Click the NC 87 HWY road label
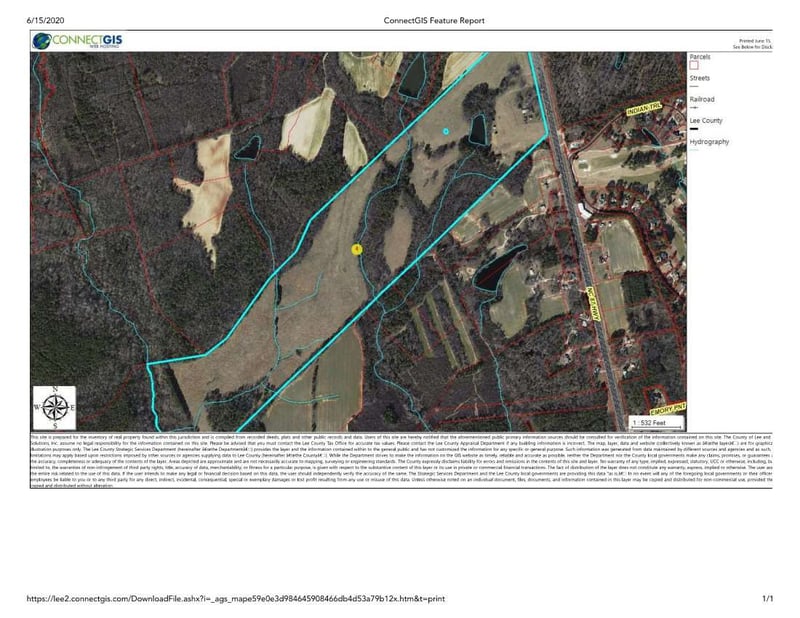This screenshot has width=800, height=618. click(x=593, y=304)
